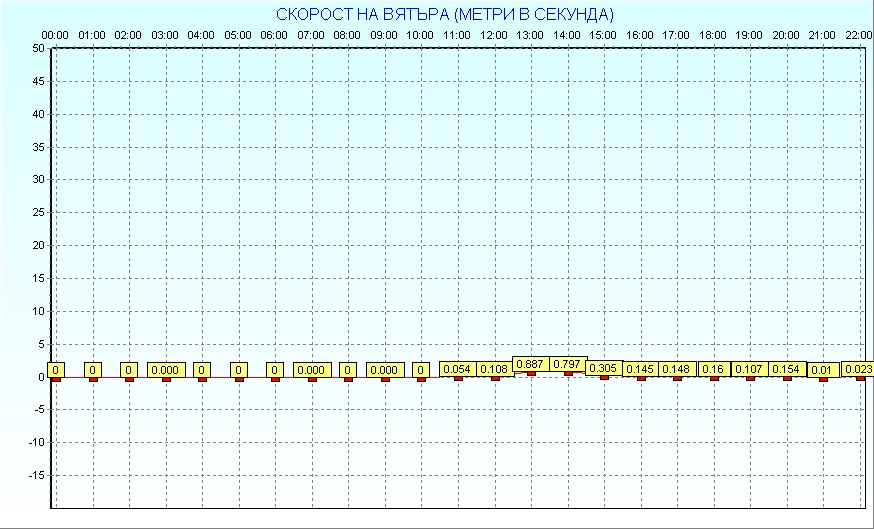The width and height of the screenshot is (874, 529).
Task: Select the 06:00 time axis label
Action: tap(274, 35)
